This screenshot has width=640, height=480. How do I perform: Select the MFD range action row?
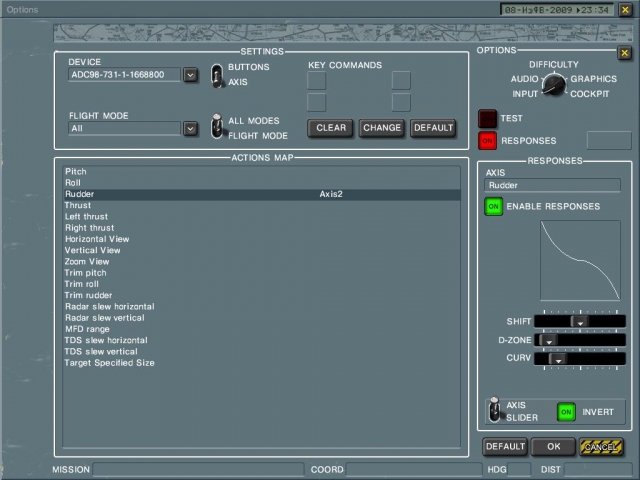pyautogui.click(x=262, y=329)
